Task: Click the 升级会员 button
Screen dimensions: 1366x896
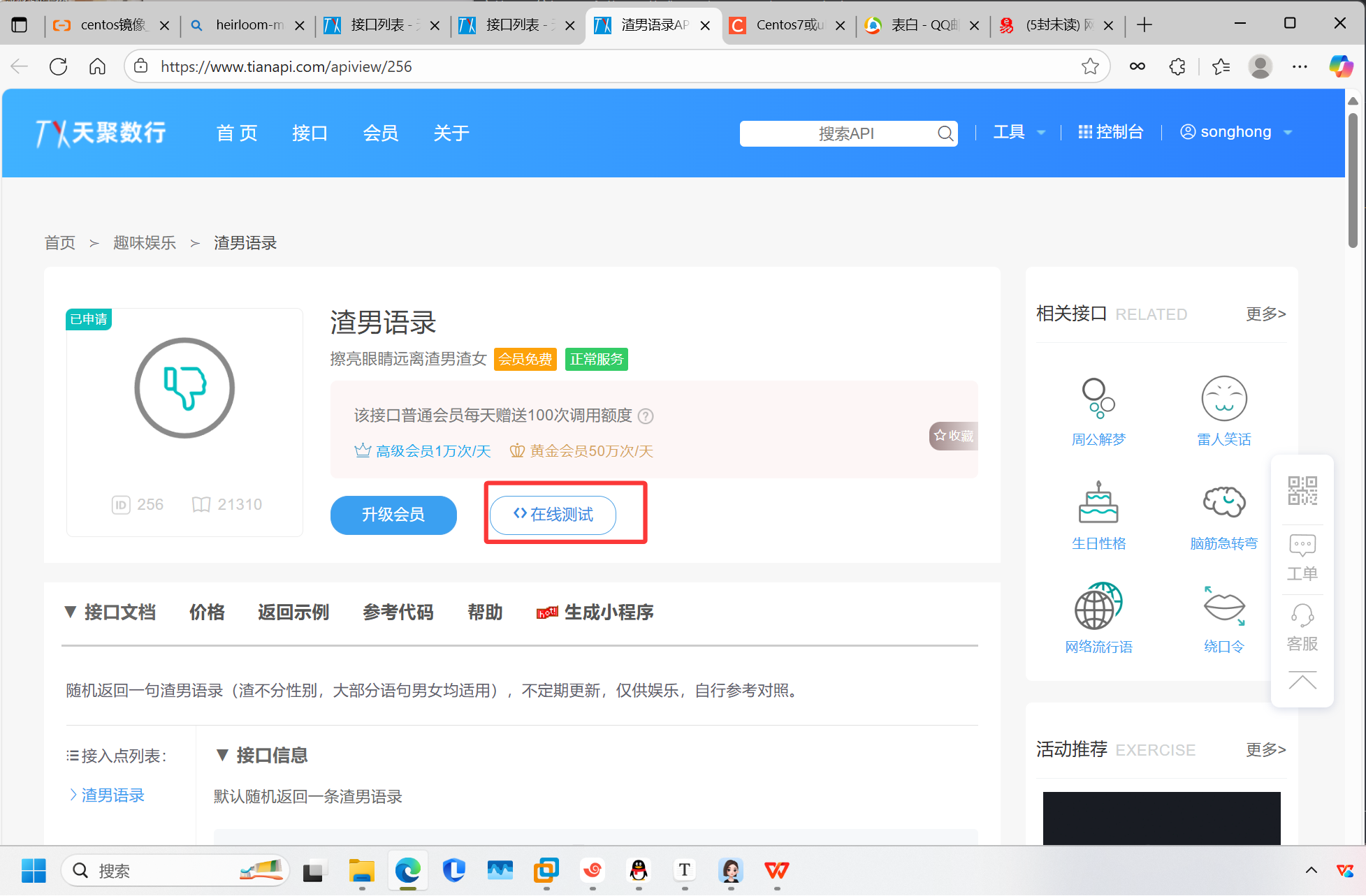Action: (393, 515)
